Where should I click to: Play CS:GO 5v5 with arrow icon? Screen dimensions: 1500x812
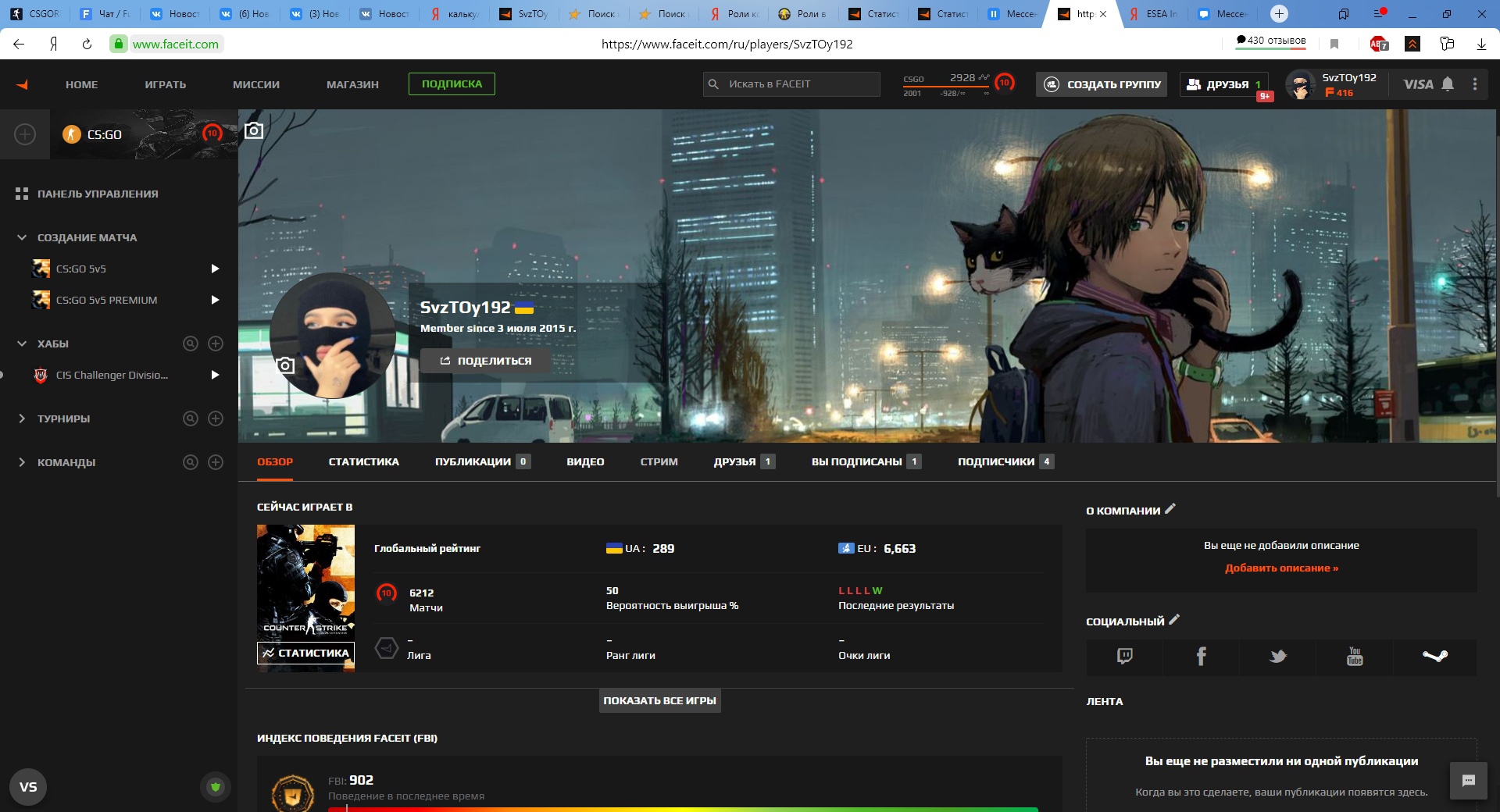click(x=215, y=269)
